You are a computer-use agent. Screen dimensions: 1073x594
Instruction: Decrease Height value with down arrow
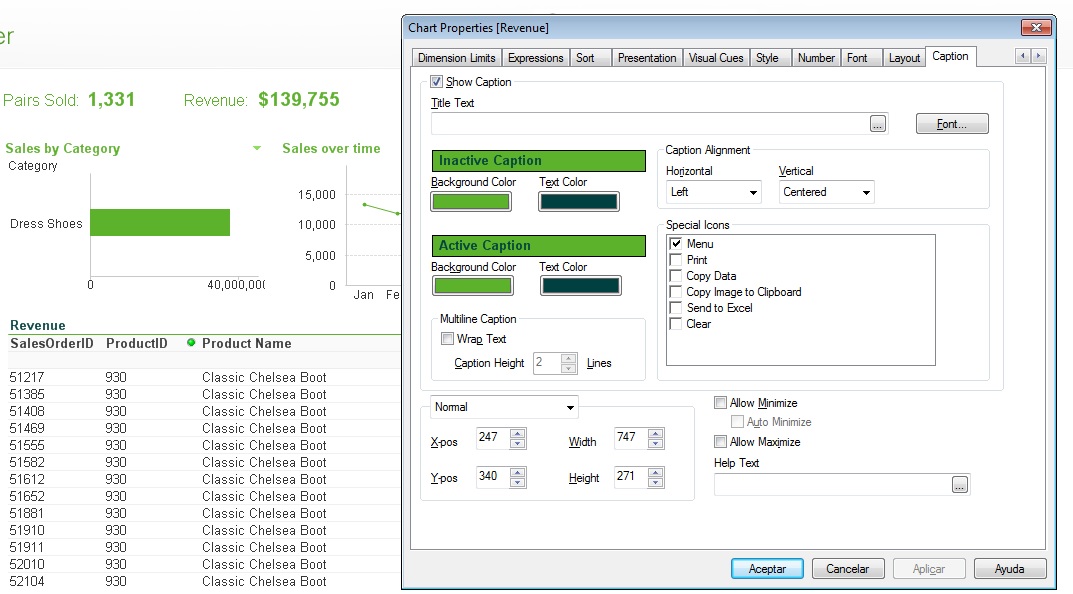(x=656, y=482)
